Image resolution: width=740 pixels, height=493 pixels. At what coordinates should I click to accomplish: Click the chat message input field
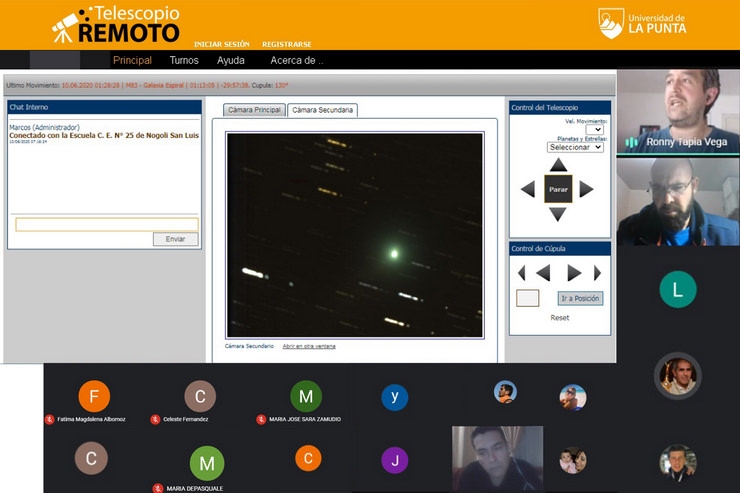click(x=107, y=225)
